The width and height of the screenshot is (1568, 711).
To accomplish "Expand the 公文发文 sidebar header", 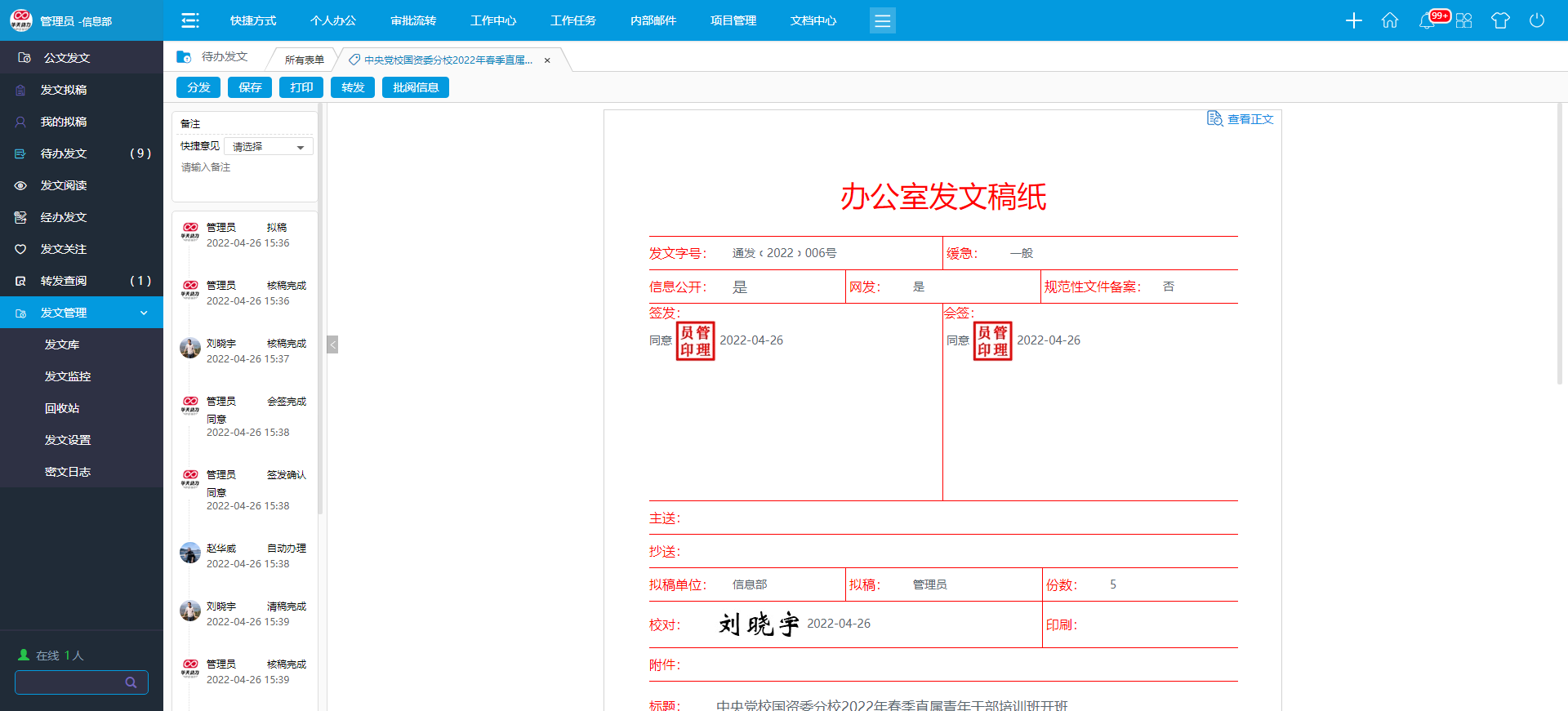I will tap(67, 58).
